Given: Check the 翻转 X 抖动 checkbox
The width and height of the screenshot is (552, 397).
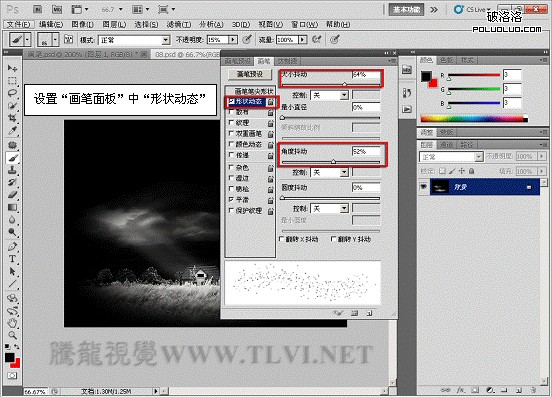Looking at the screenshot, I should coord(281,239).
